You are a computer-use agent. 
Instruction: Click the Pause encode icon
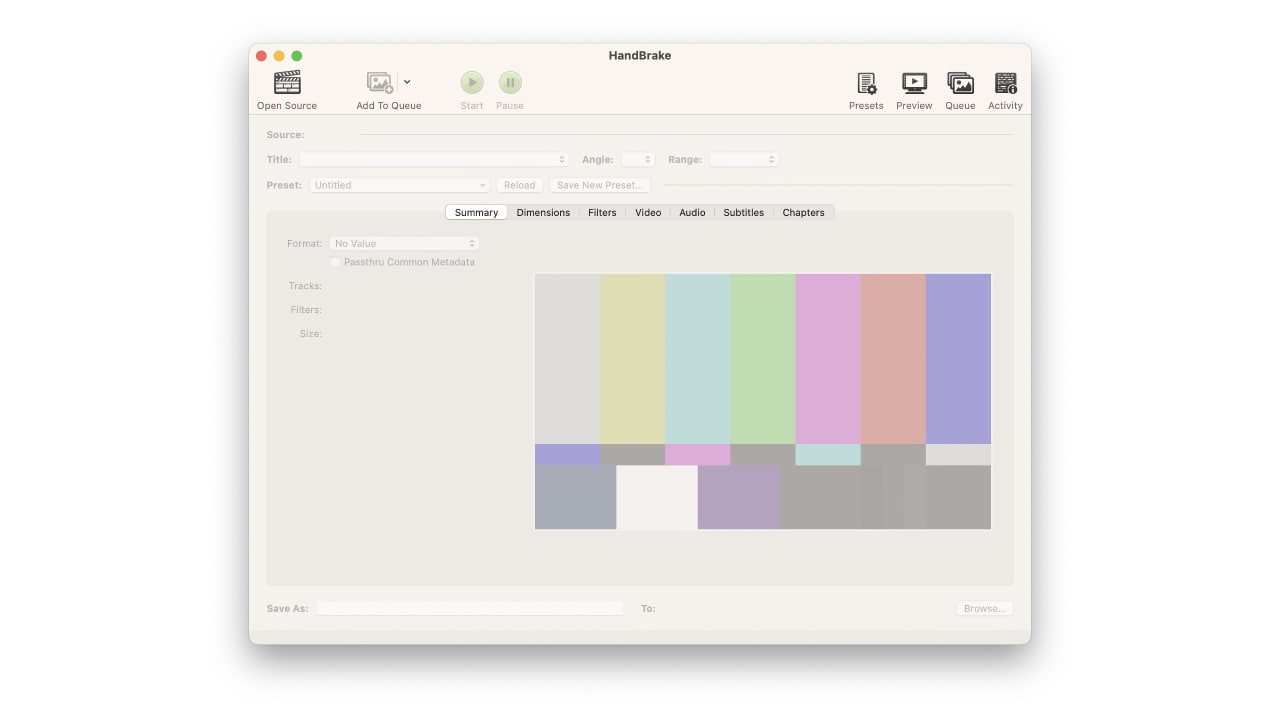click(510, 82)
